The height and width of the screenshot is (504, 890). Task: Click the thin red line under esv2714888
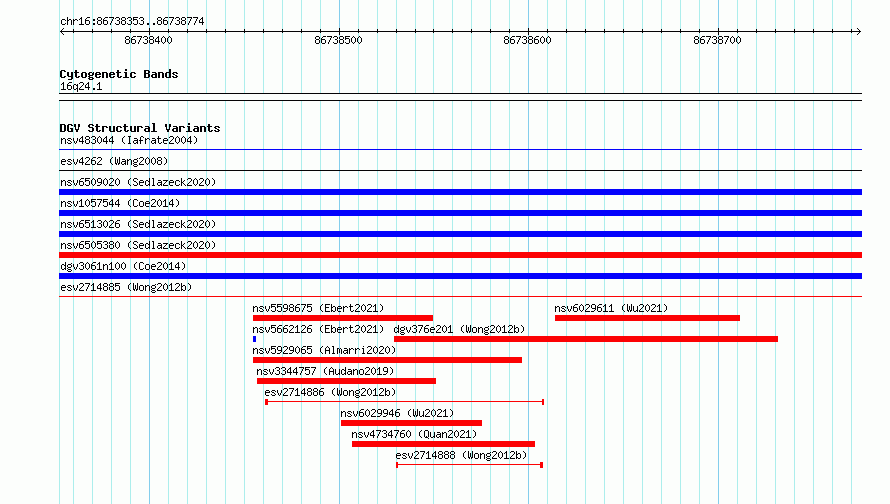coord(469,465)
